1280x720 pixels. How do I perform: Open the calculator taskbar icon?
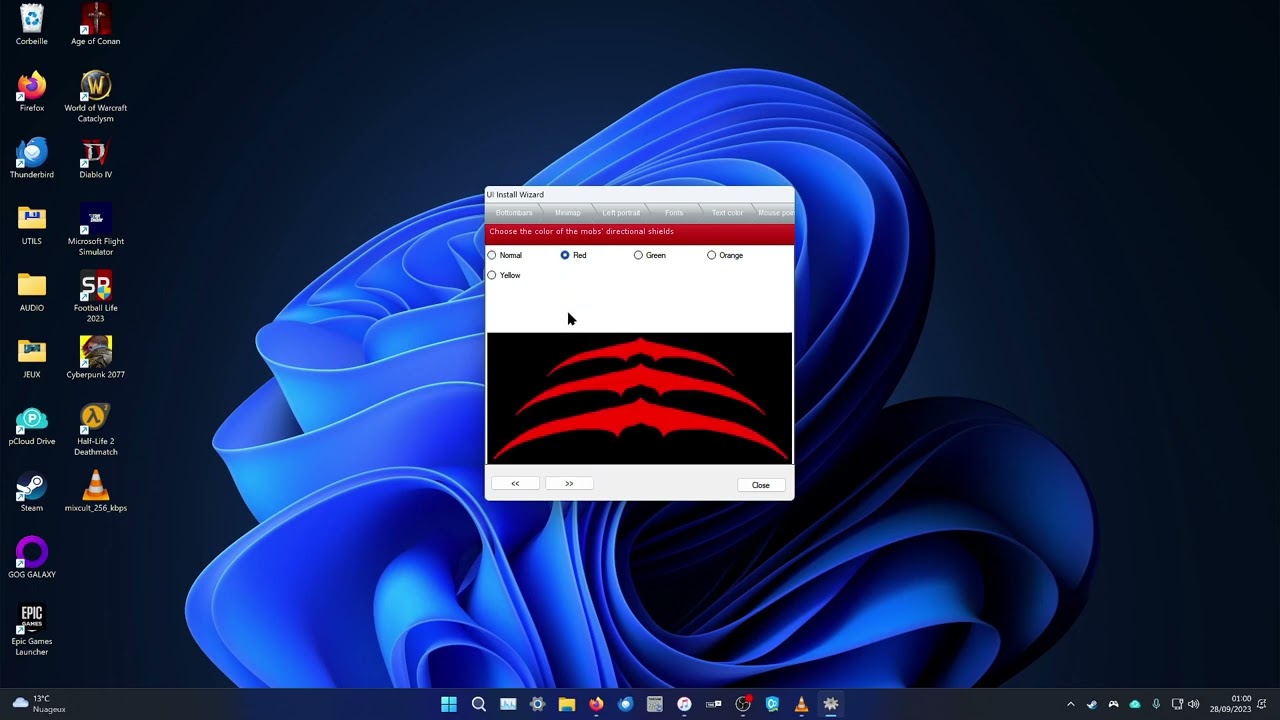[x=655, y=704]
